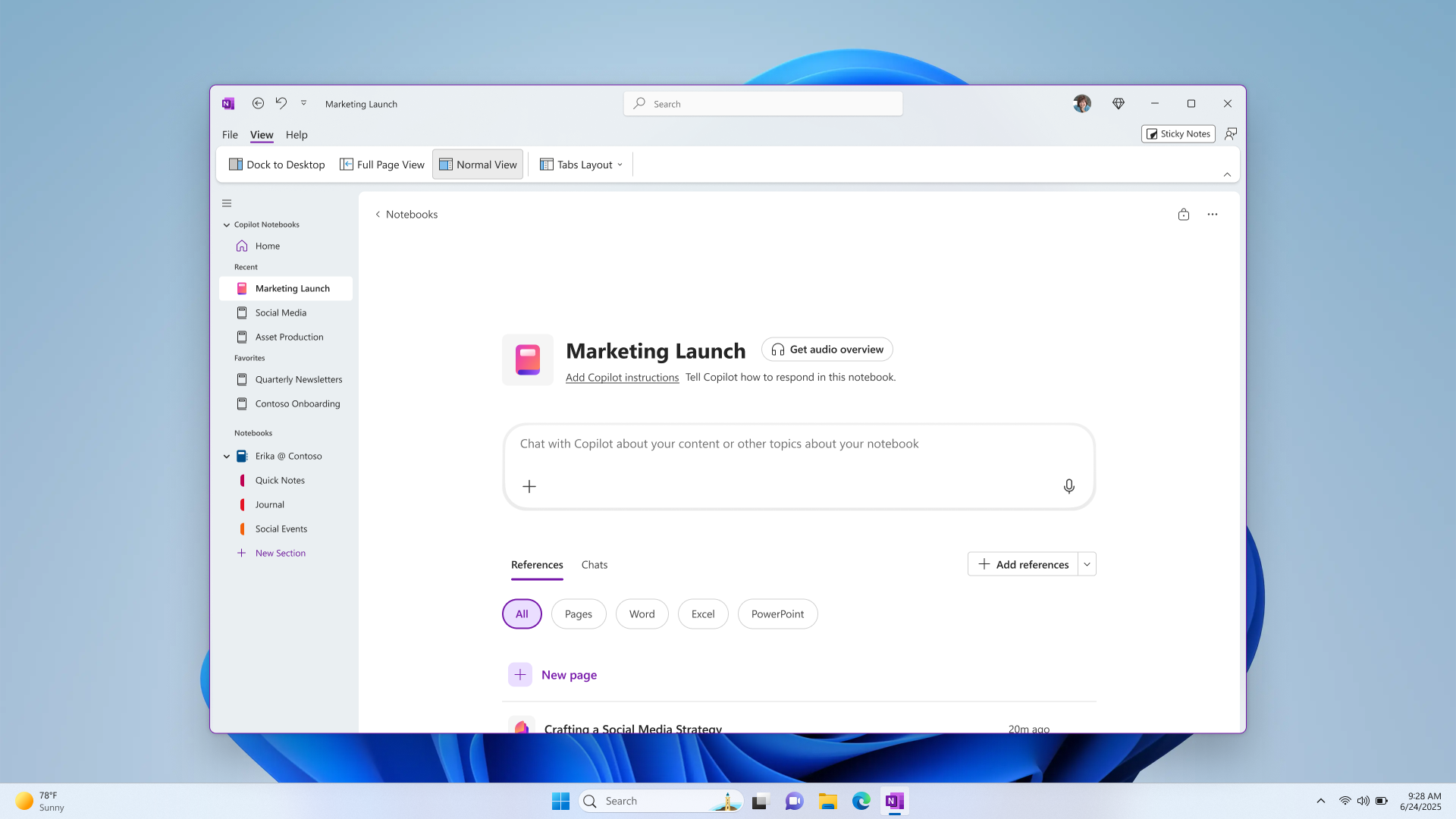
Task: Switch to the Chats tab
Action: click(595, 564)
